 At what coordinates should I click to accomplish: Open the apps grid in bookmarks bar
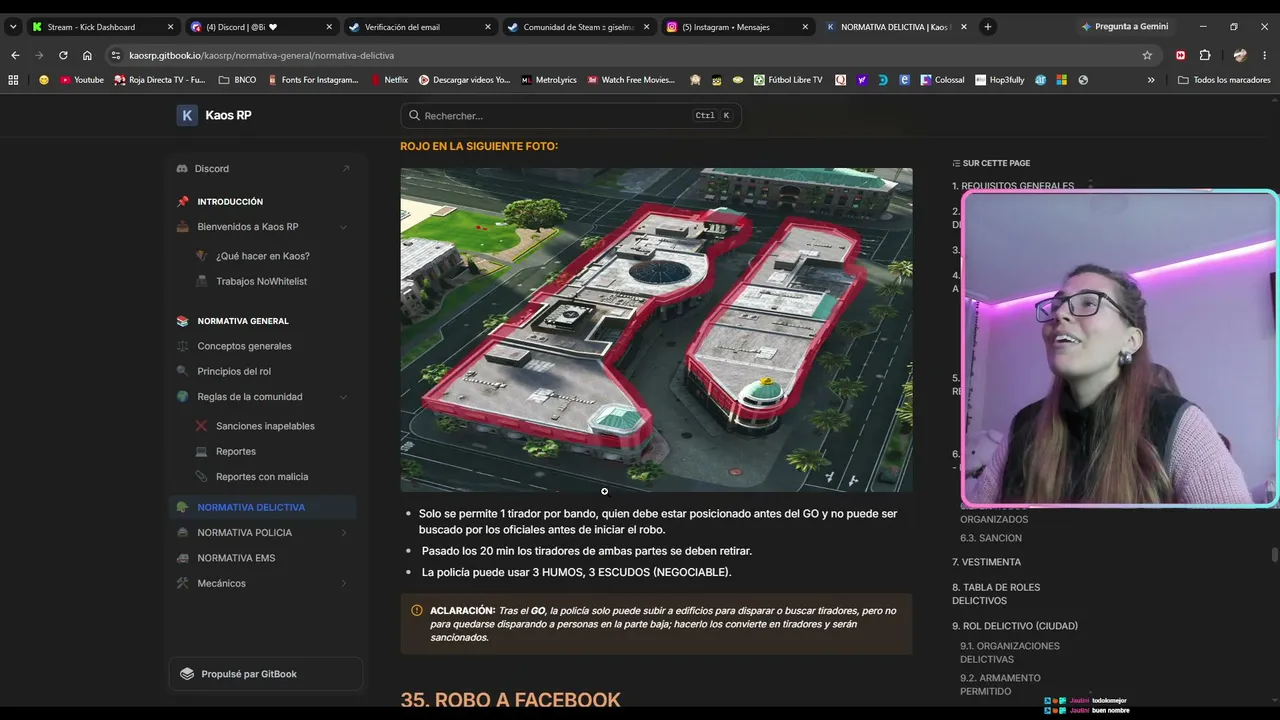coord(14,80)
